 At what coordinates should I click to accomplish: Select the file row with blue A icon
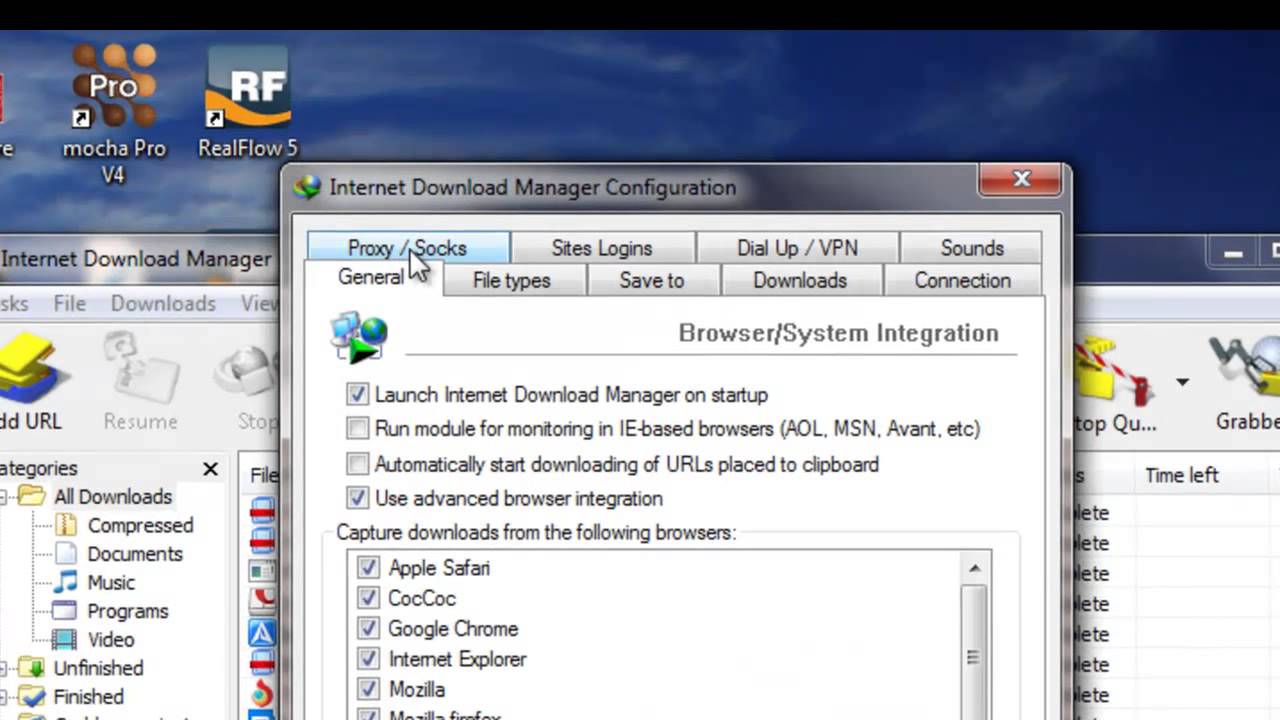pyautogui.click(x=261, y=633)
